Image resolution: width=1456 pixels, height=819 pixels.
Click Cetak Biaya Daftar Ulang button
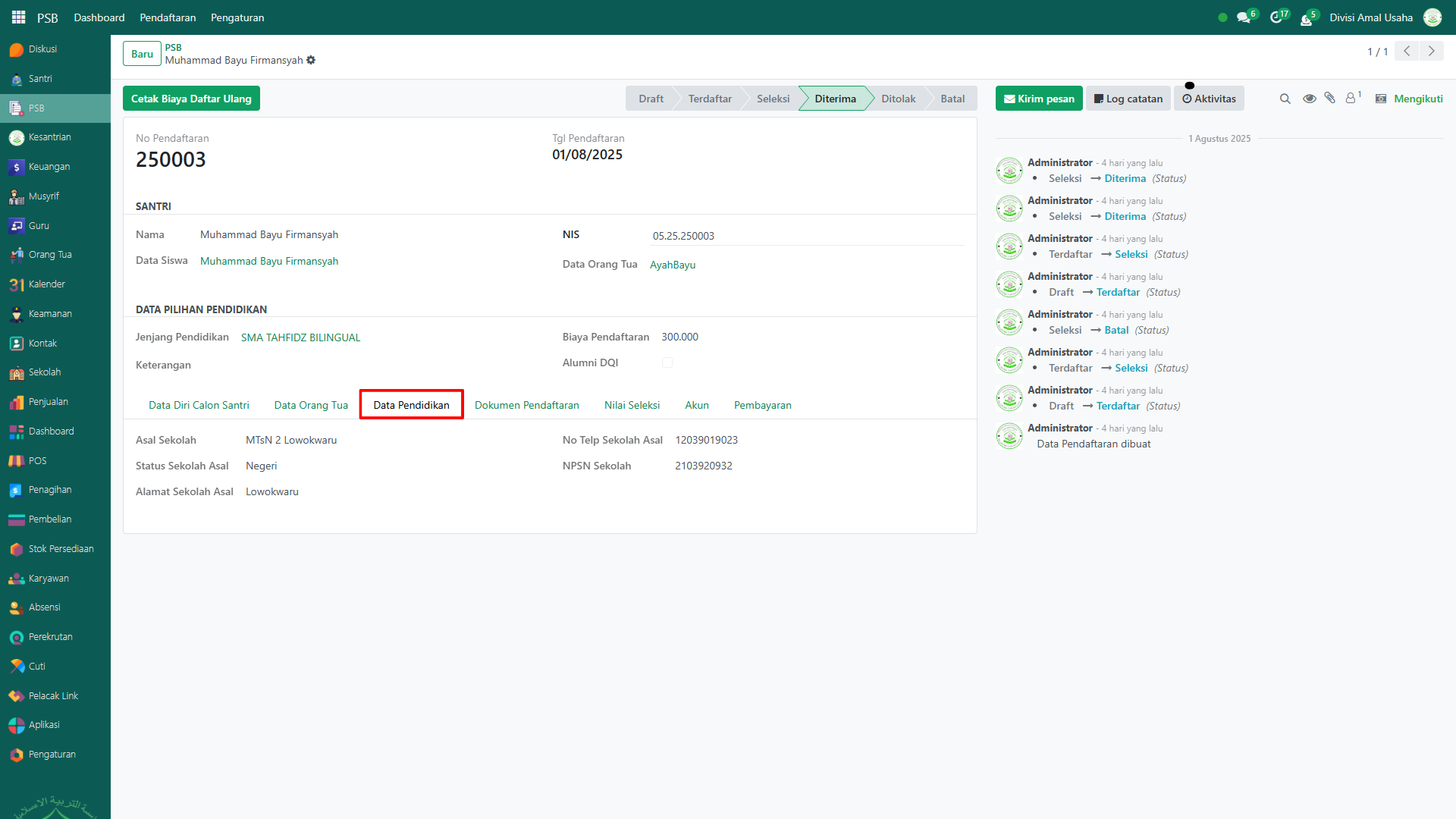[x=191, y=99]
